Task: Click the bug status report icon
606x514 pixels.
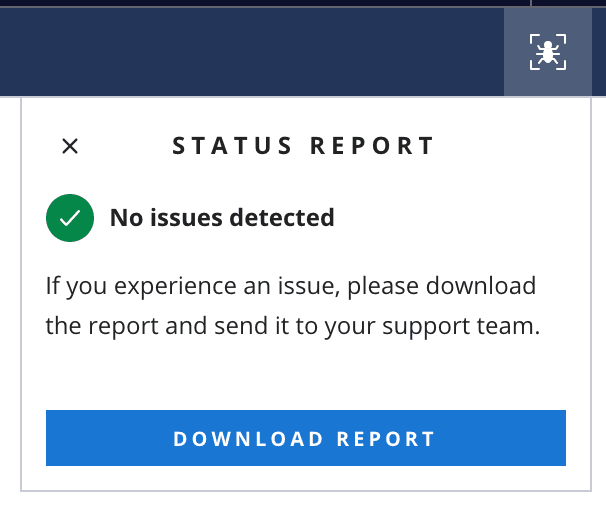Action: [547, 52]
